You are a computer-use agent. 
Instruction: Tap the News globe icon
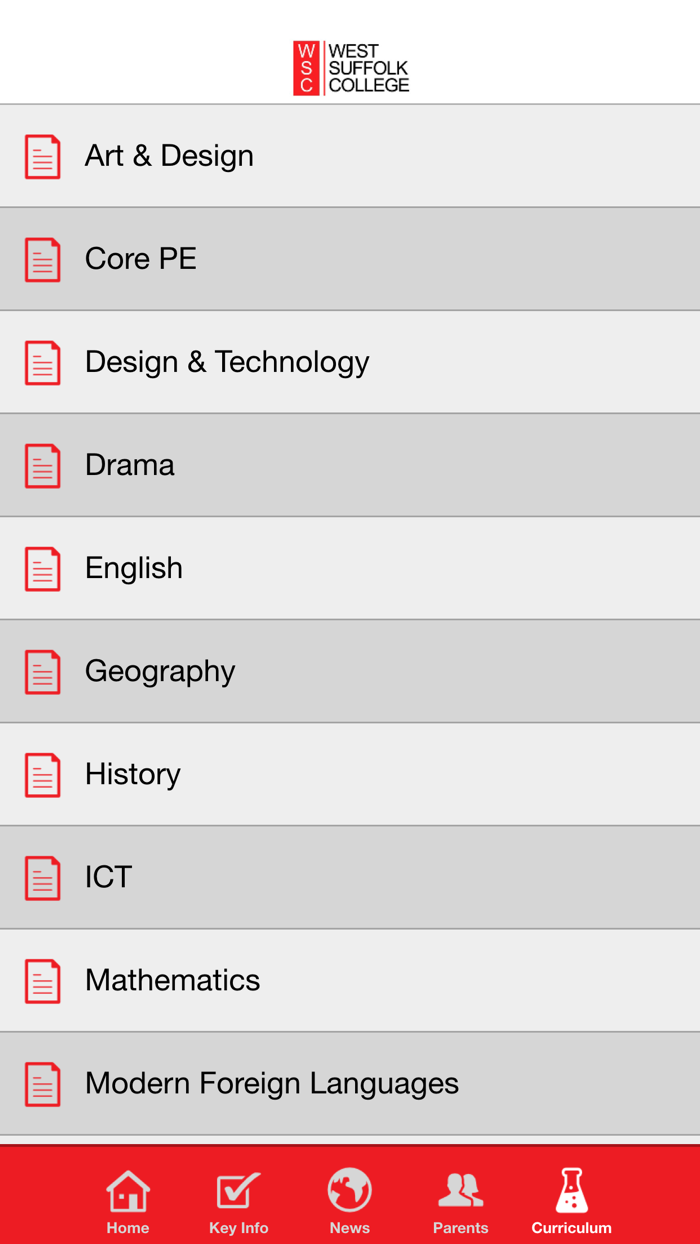click(x=350, y=1190)
